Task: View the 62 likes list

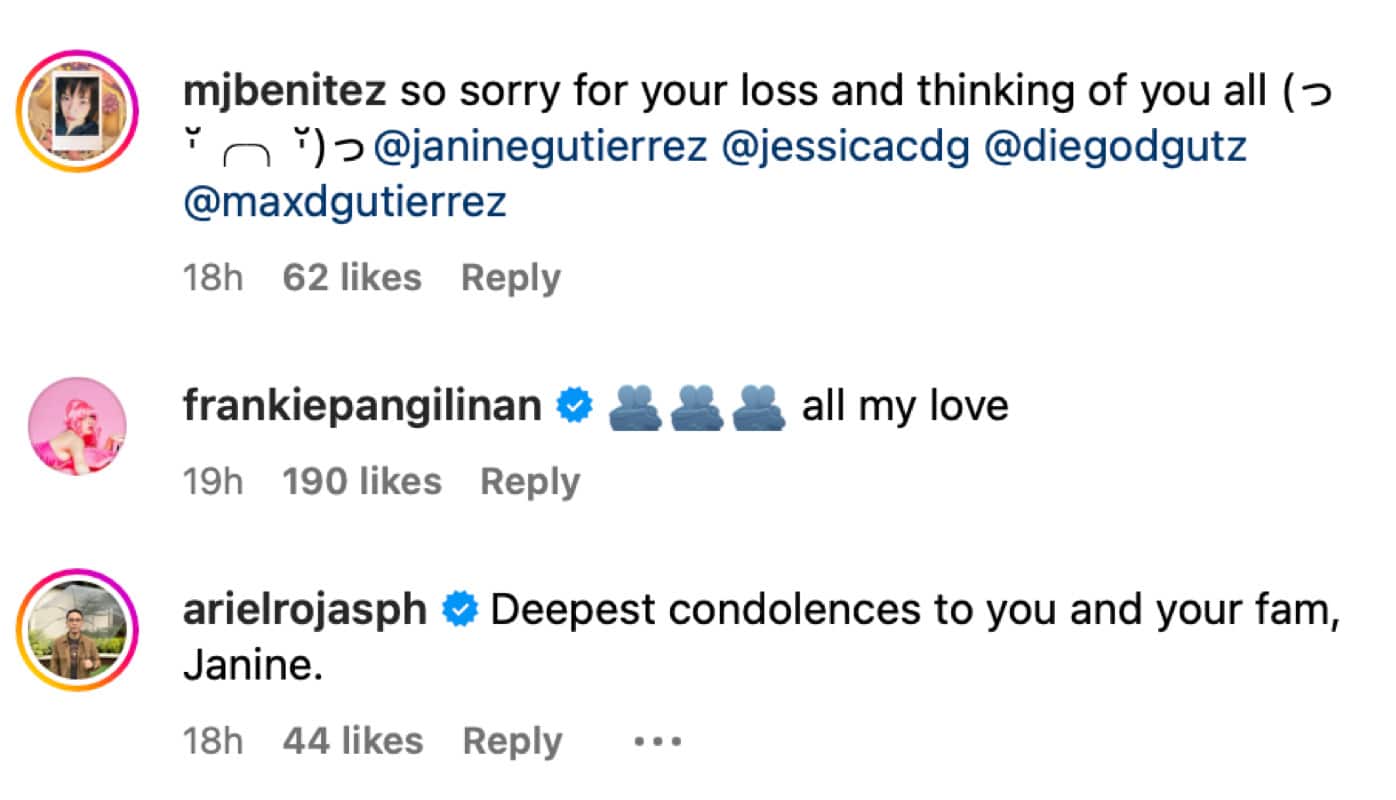Action: [x=352, y=278]
